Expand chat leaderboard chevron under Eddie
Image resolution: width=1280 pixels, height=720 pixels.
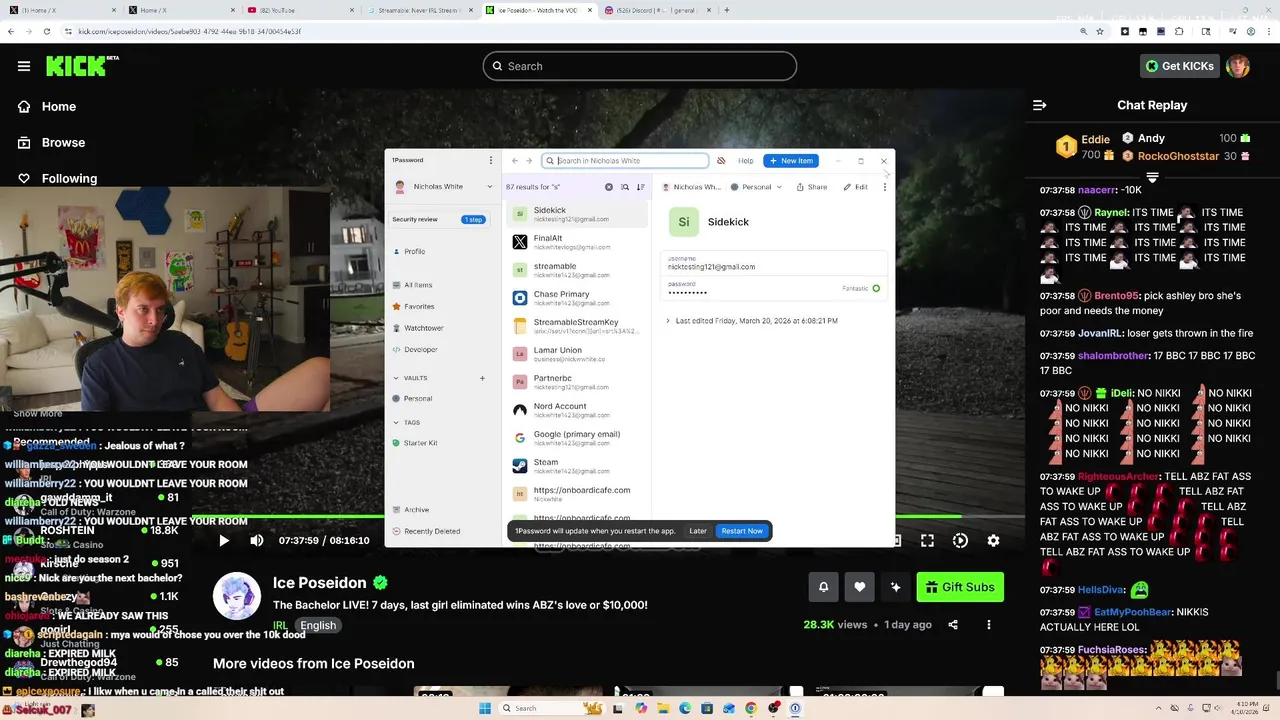pos(1152,177)
